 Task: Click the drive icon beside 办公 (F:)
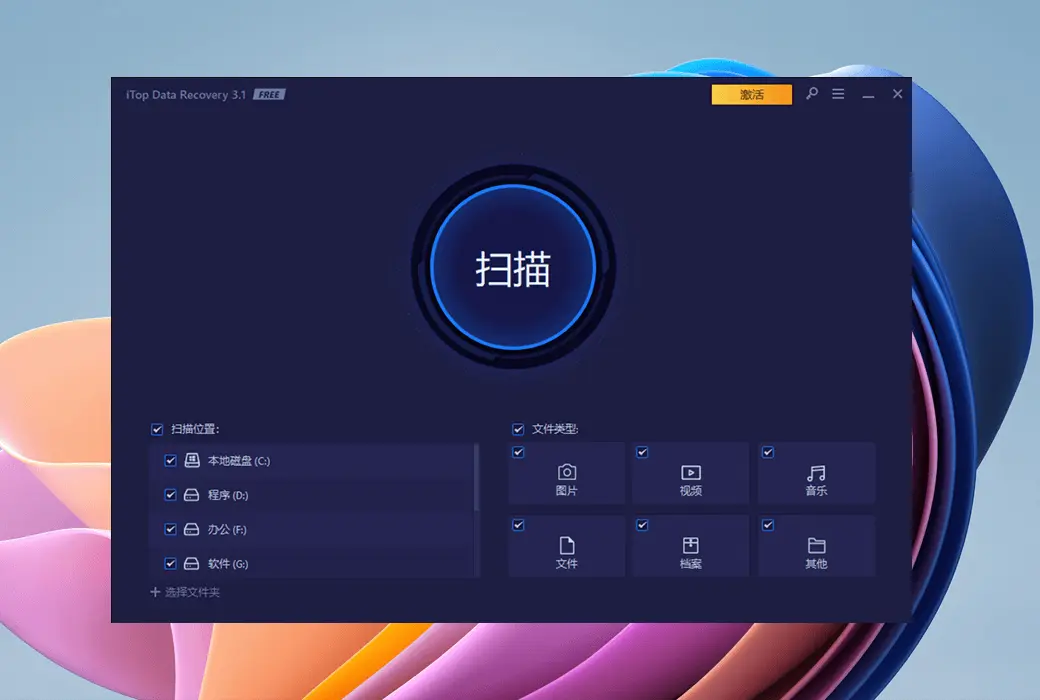point(191,529)
